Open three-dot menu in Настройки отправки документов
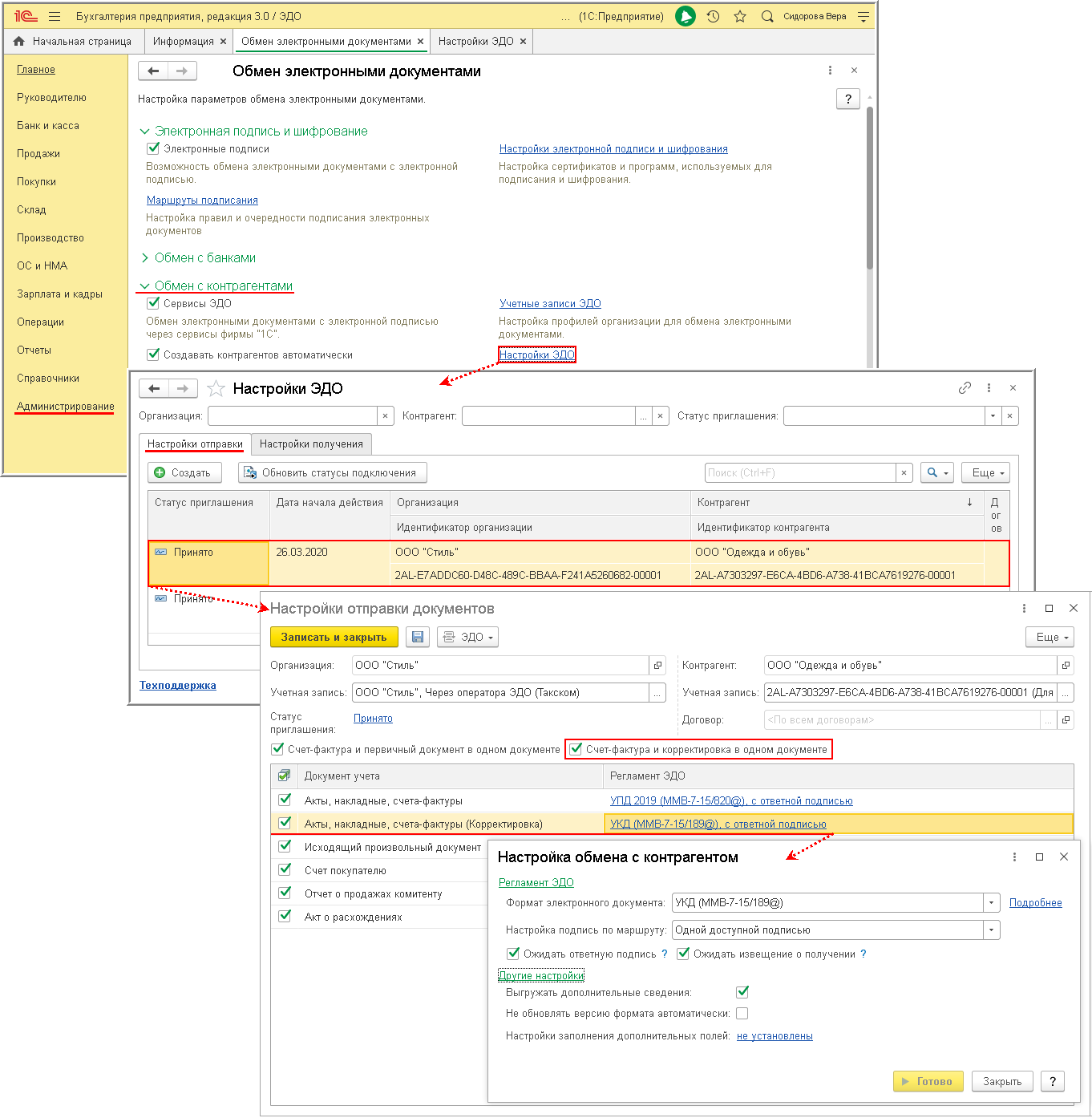This screenshot has width=1092, height=1118. (x=1024, y=609)
